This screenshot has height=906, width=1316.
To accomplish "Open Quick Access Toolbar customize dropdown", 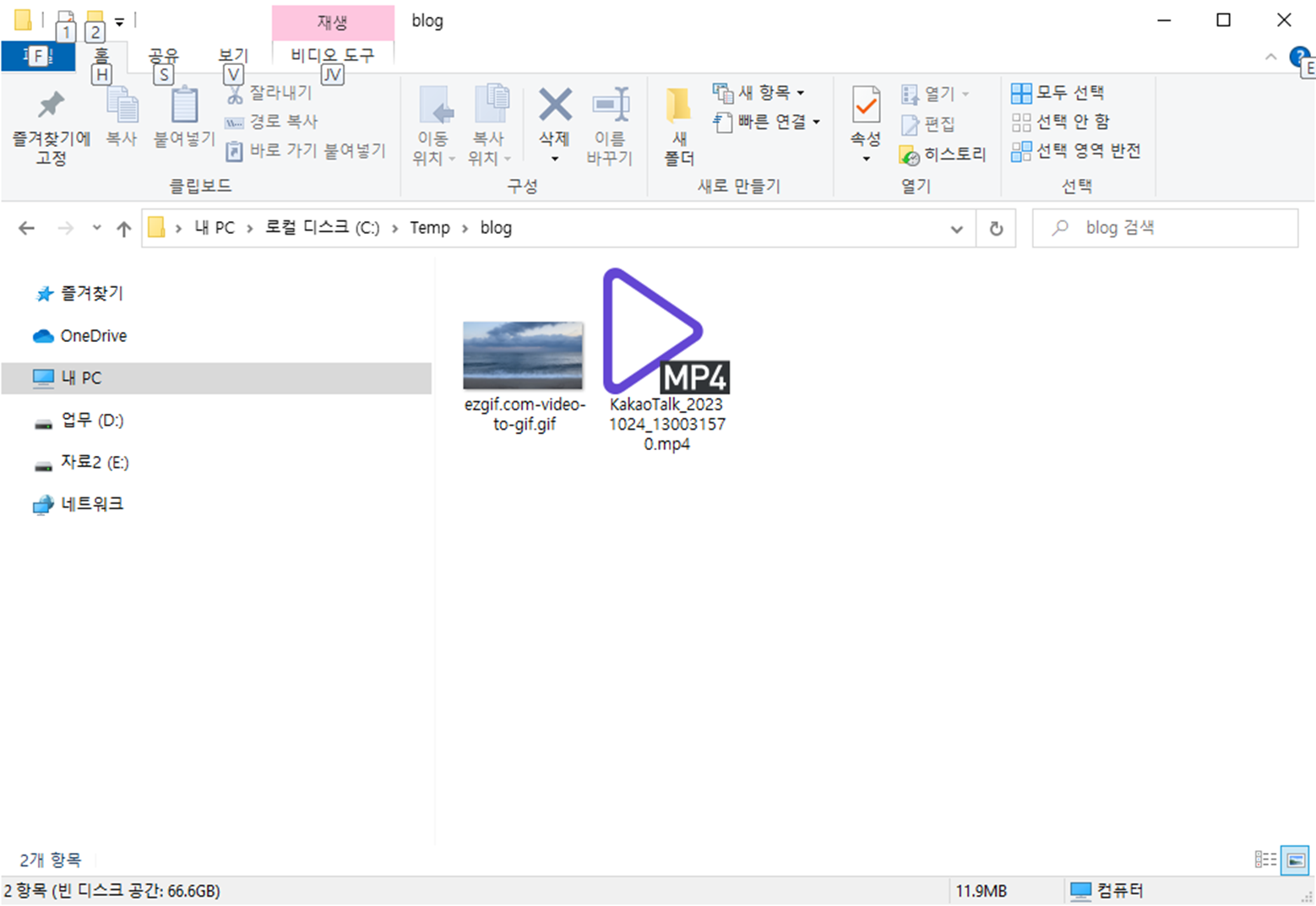I will [x=120, y=22].
